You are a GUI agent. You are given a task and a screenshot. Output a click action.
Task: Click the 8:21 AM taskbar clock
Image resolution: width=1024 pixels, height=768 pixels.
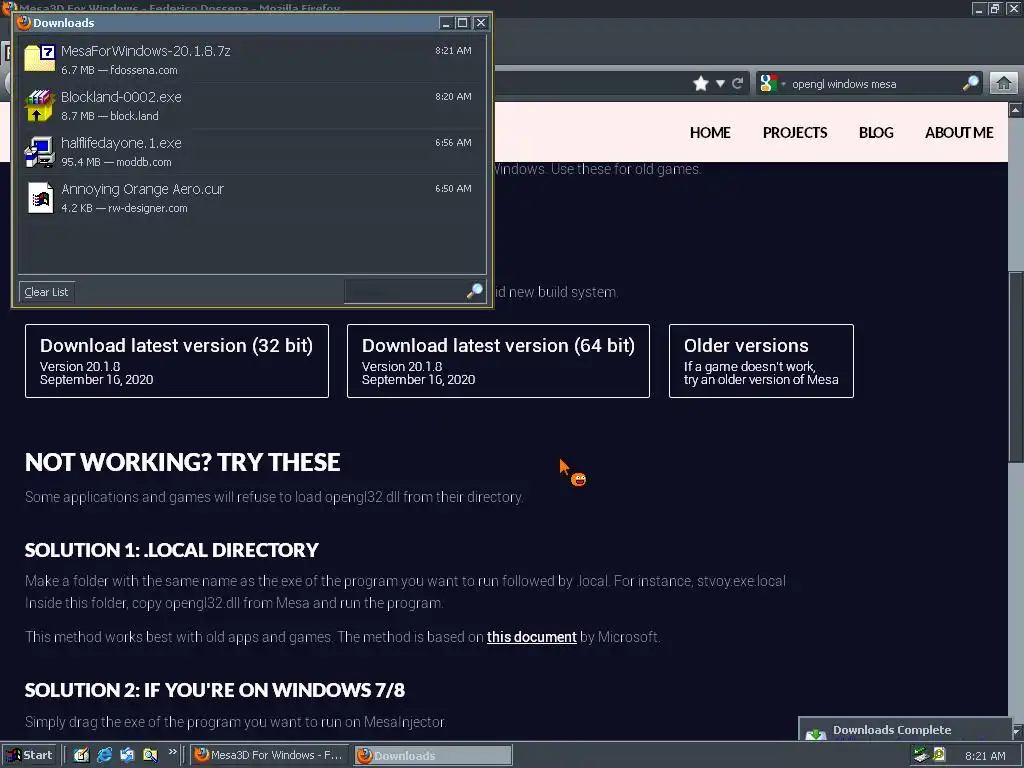click(x=985, y=756)
